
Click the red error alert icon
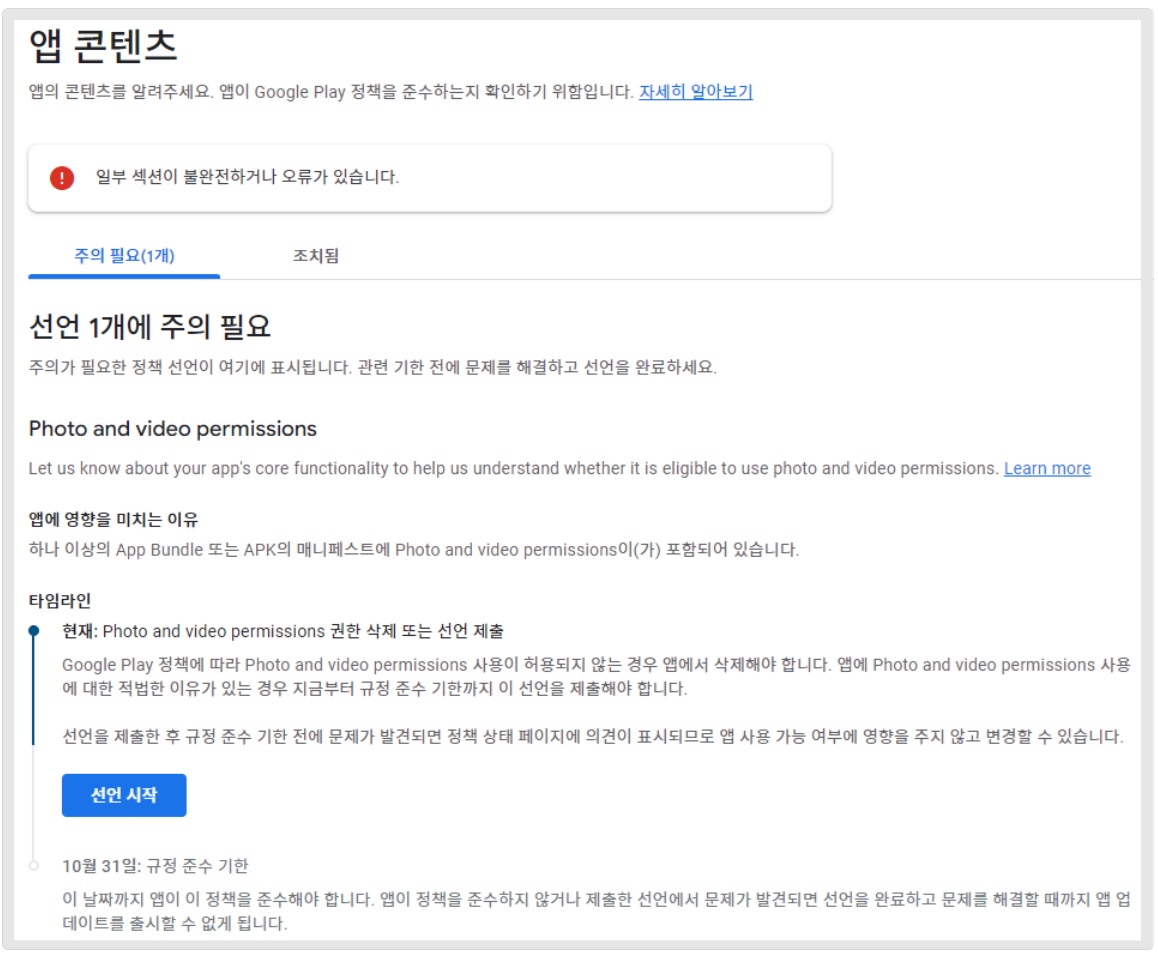pyautogui.click(x=62, y=178)
